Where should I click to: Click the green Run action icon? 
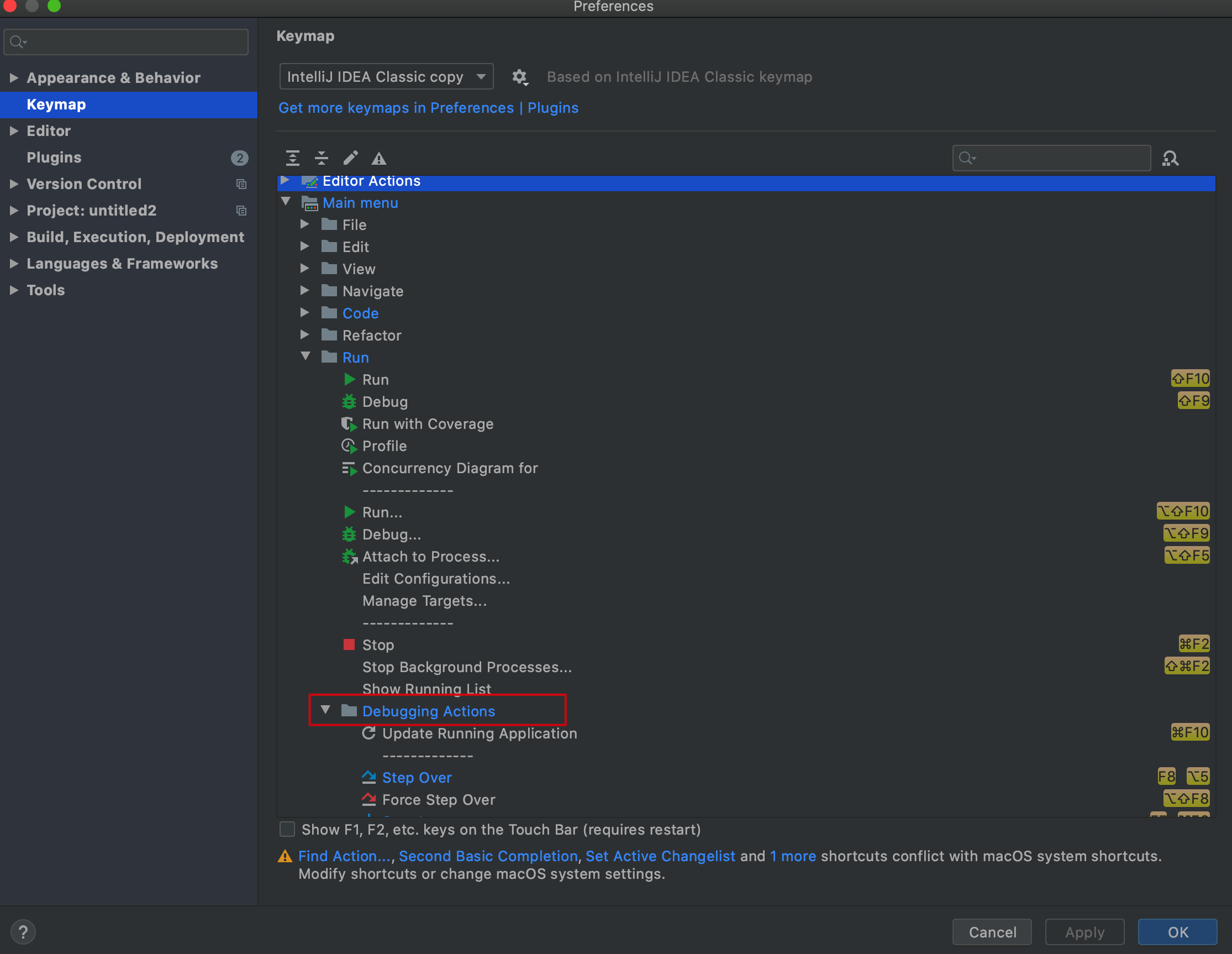350,379
